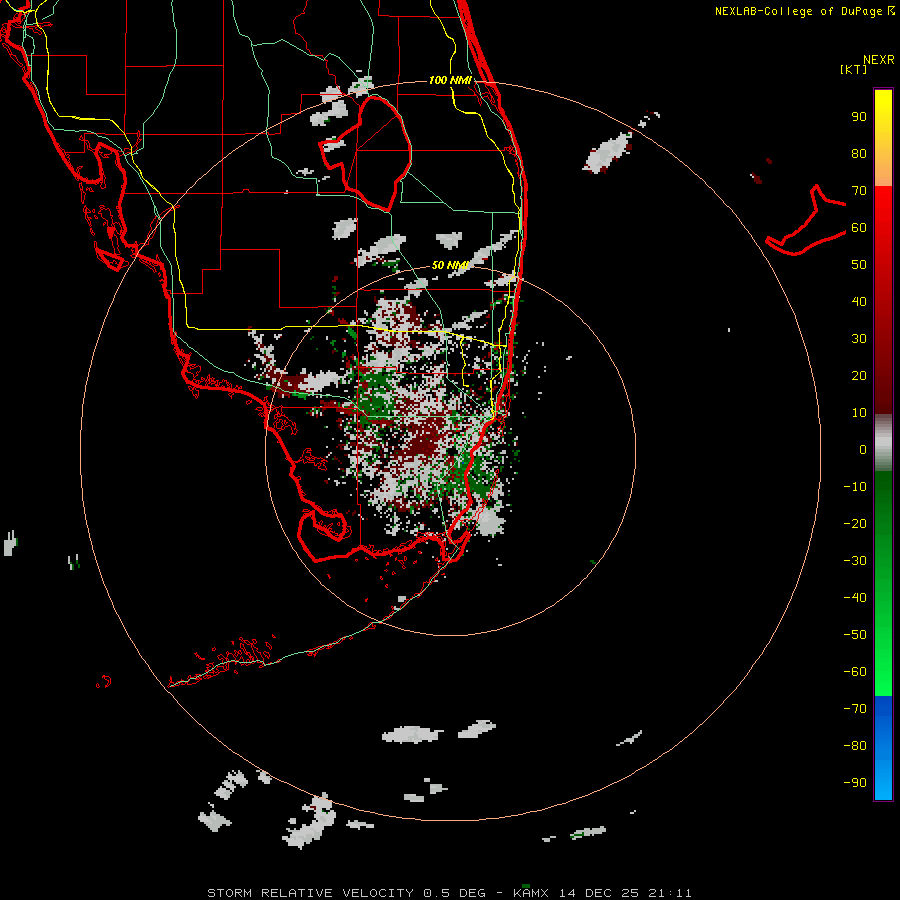Click the -60 value on the velocity scale

855,672
